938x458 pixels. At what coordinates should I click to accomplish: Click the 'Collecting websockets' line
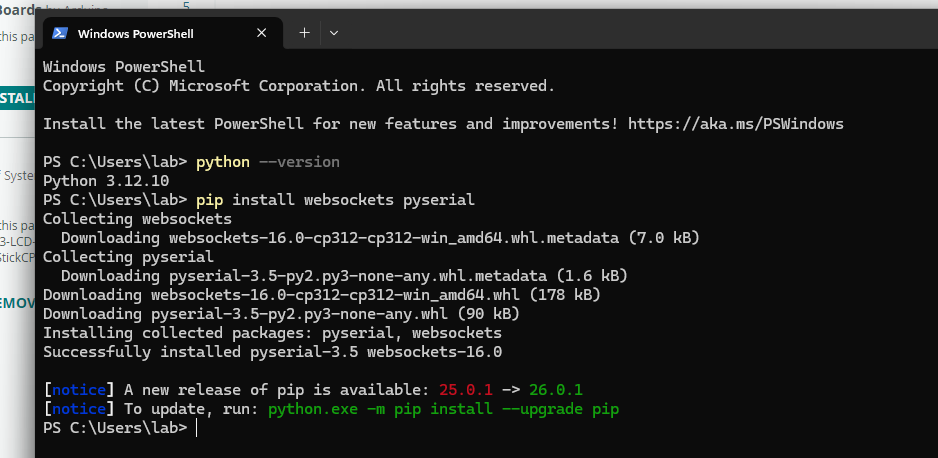[x=137, y=219]
